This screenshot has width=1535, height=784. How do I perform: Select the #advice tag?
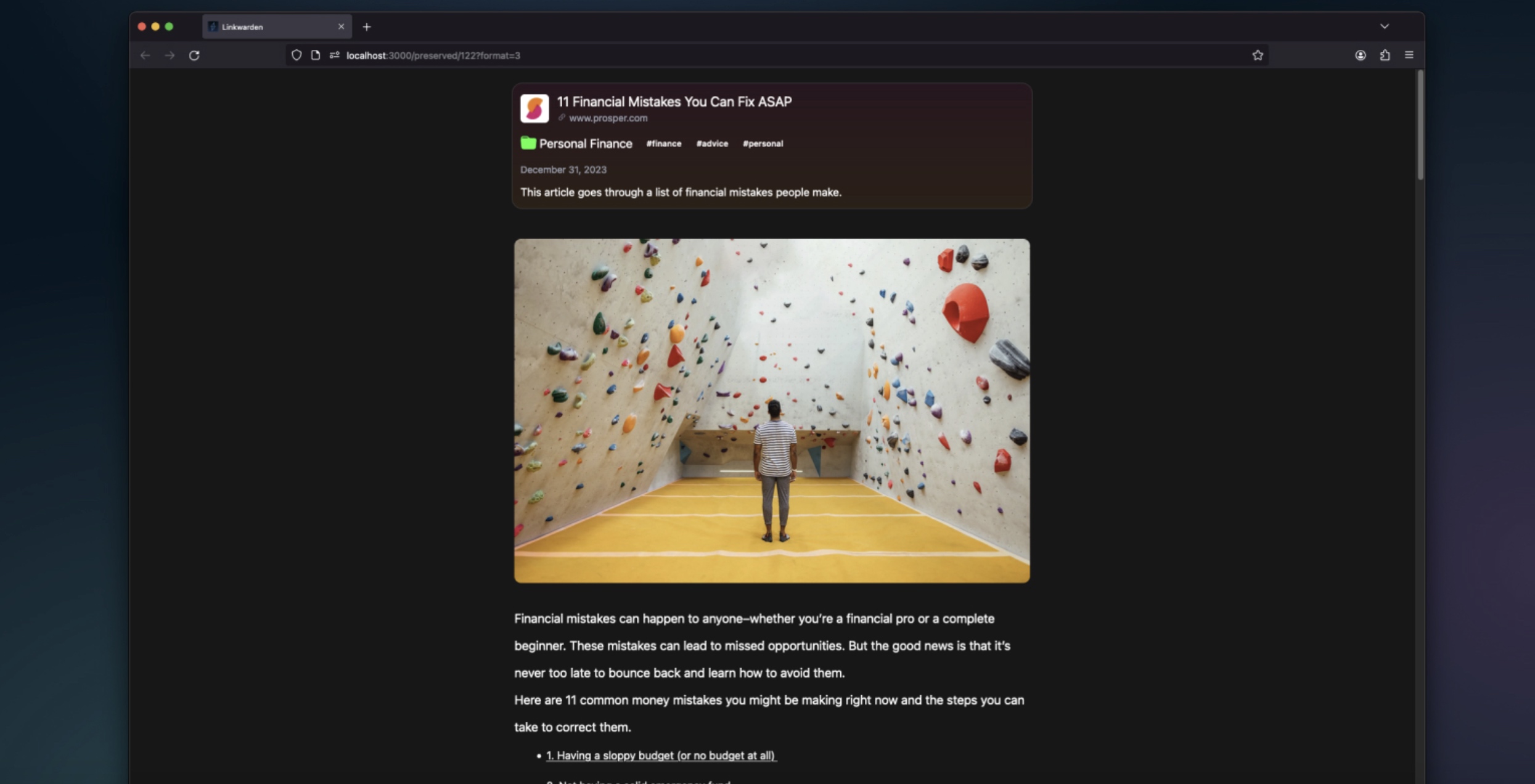[x=712, y=144]
